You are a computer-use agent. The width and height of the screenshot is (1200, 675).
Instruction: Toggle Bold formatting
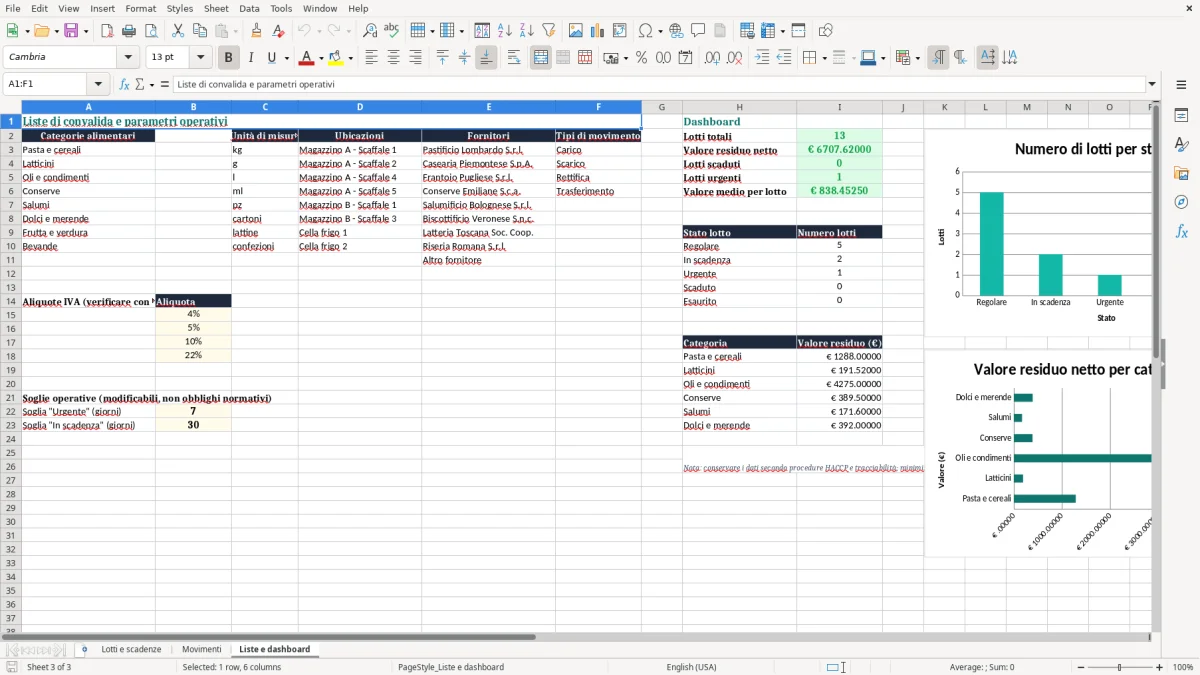point(229,58)
